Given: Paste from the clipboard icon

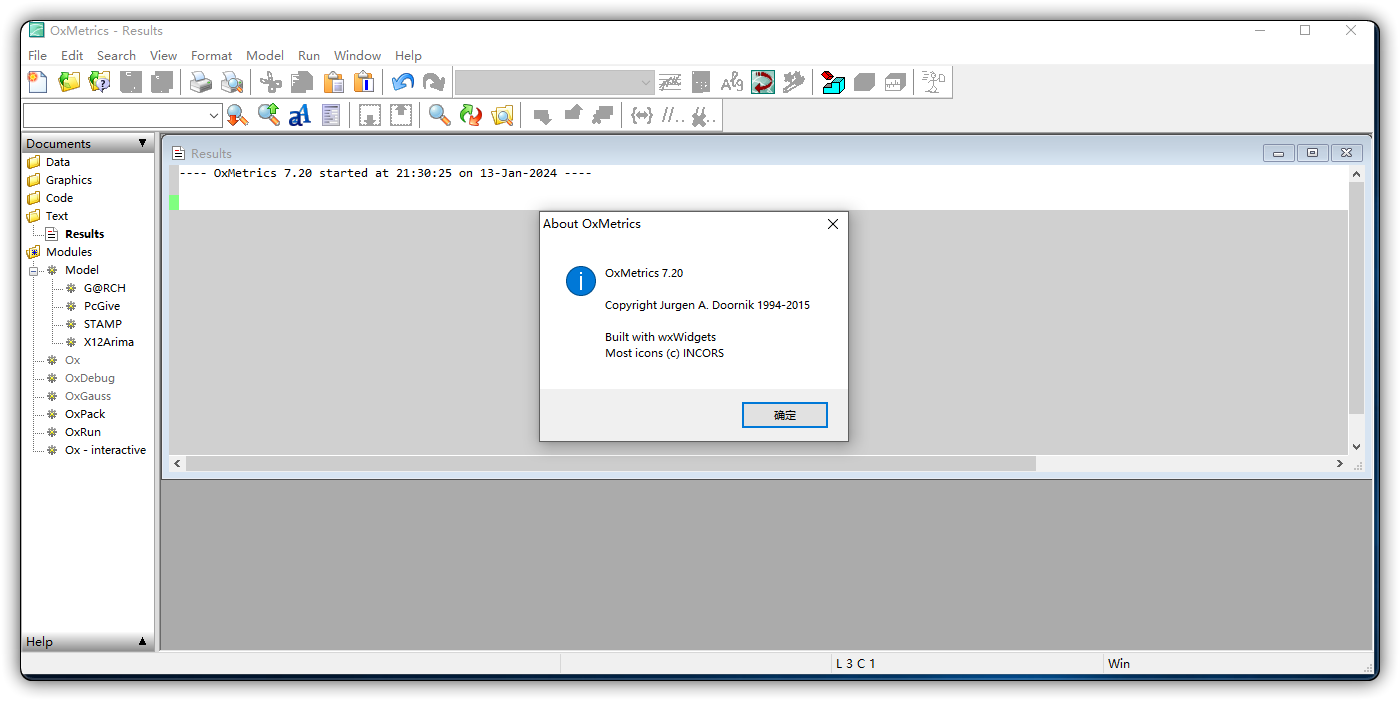Looking at the screenshot, I should click(333, 82).
